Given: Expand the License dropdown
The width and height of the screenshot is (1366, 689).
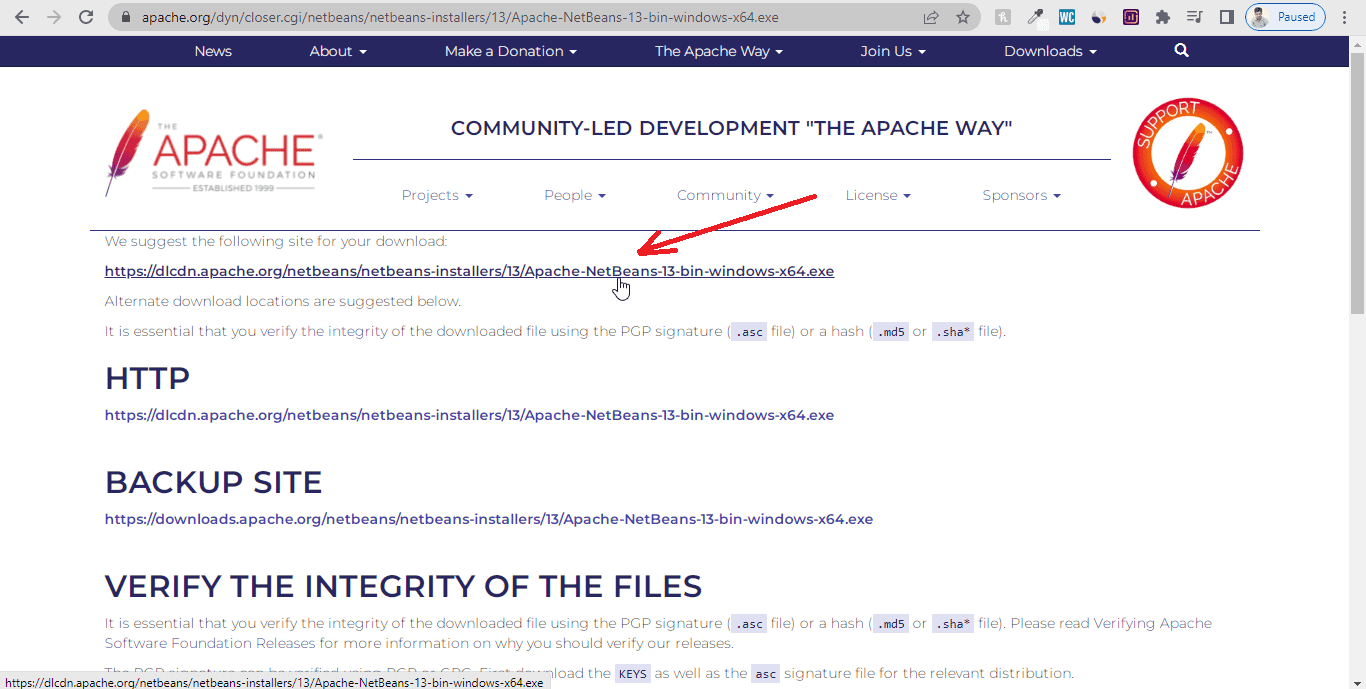Looking at the screenshot, I should (x=878, y=195).
